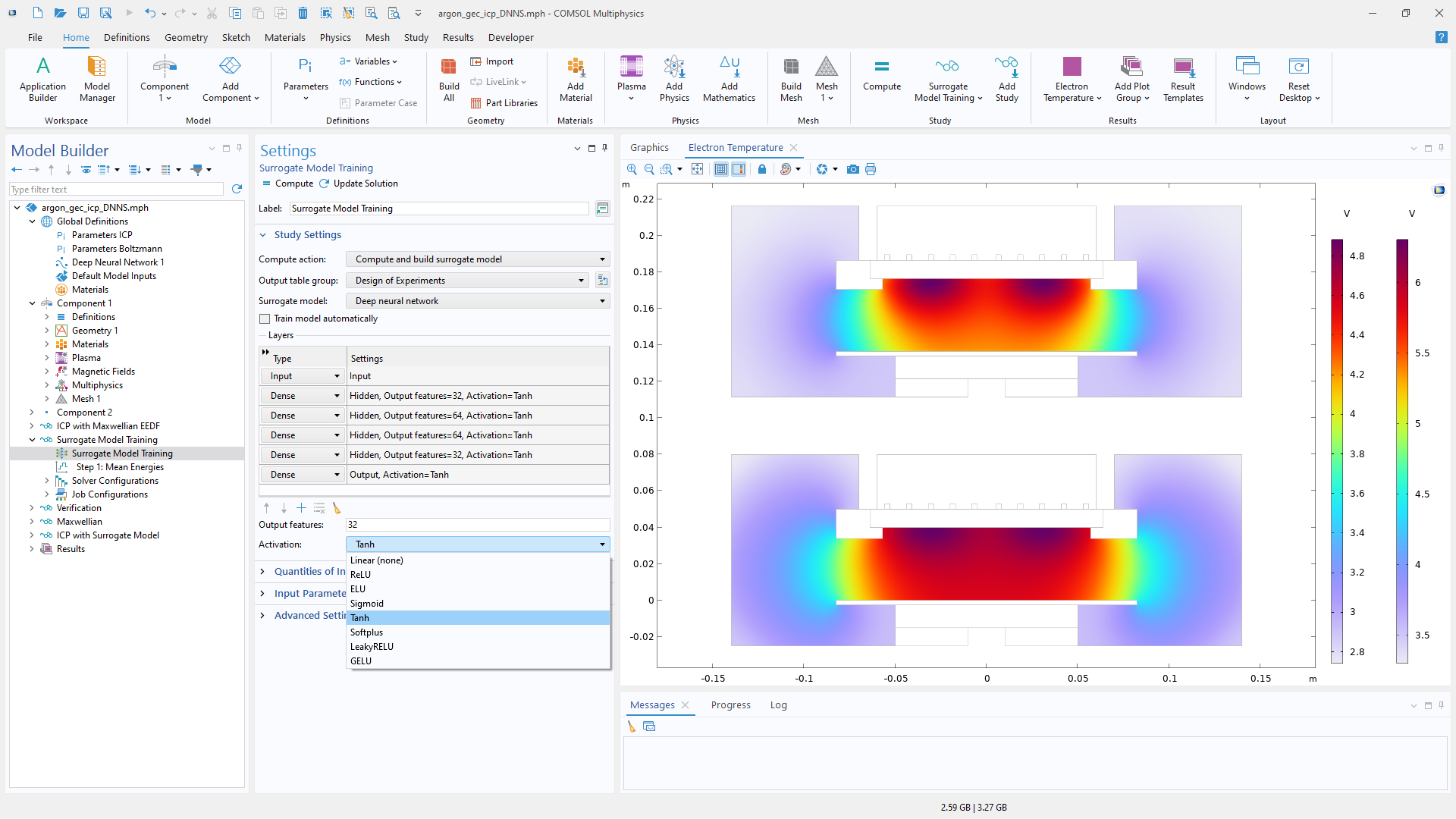This screenshot has width=1456, height=819.
Task: Click Update Solution in Settings
Action: (x=359, y=184)
